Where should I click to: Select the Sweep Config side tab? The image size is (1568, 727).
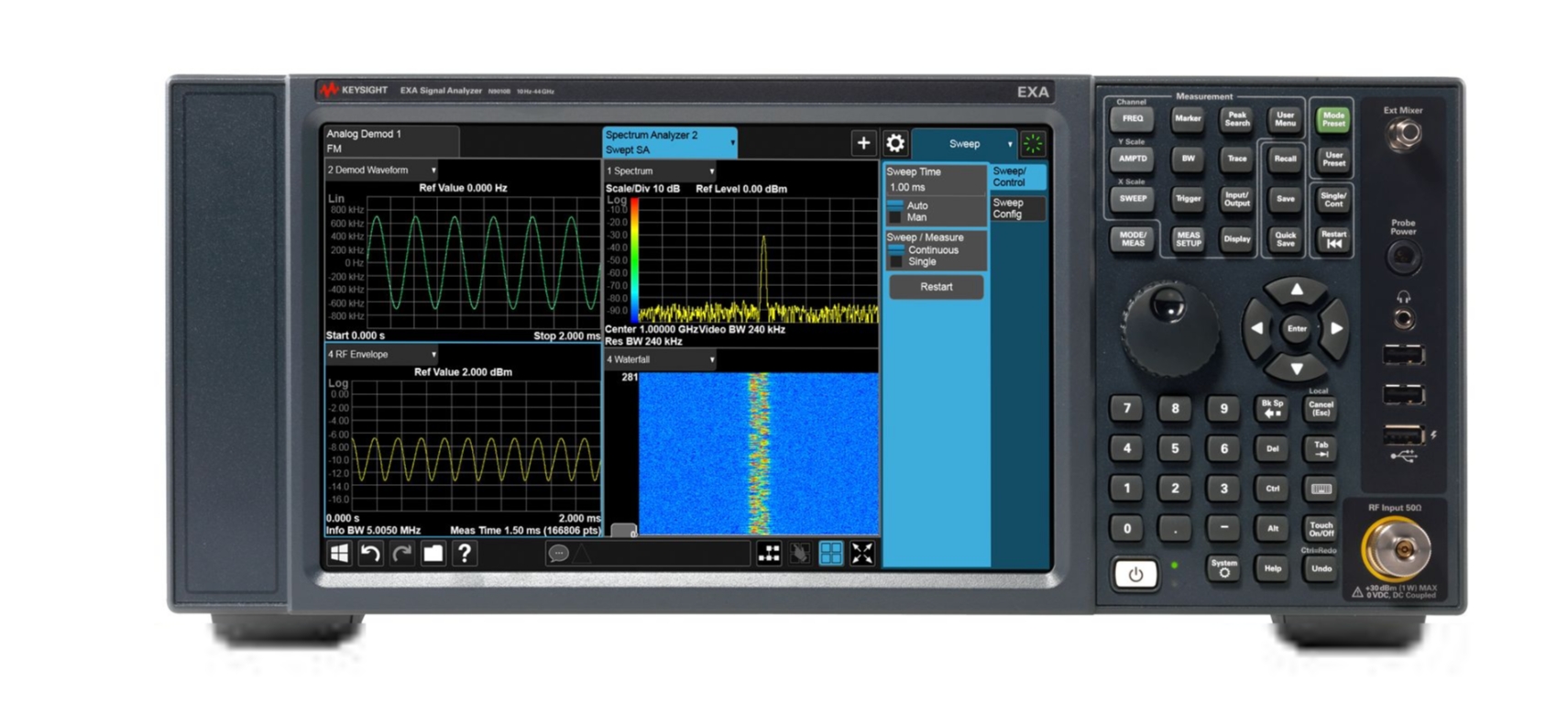tap(1017, 208)
